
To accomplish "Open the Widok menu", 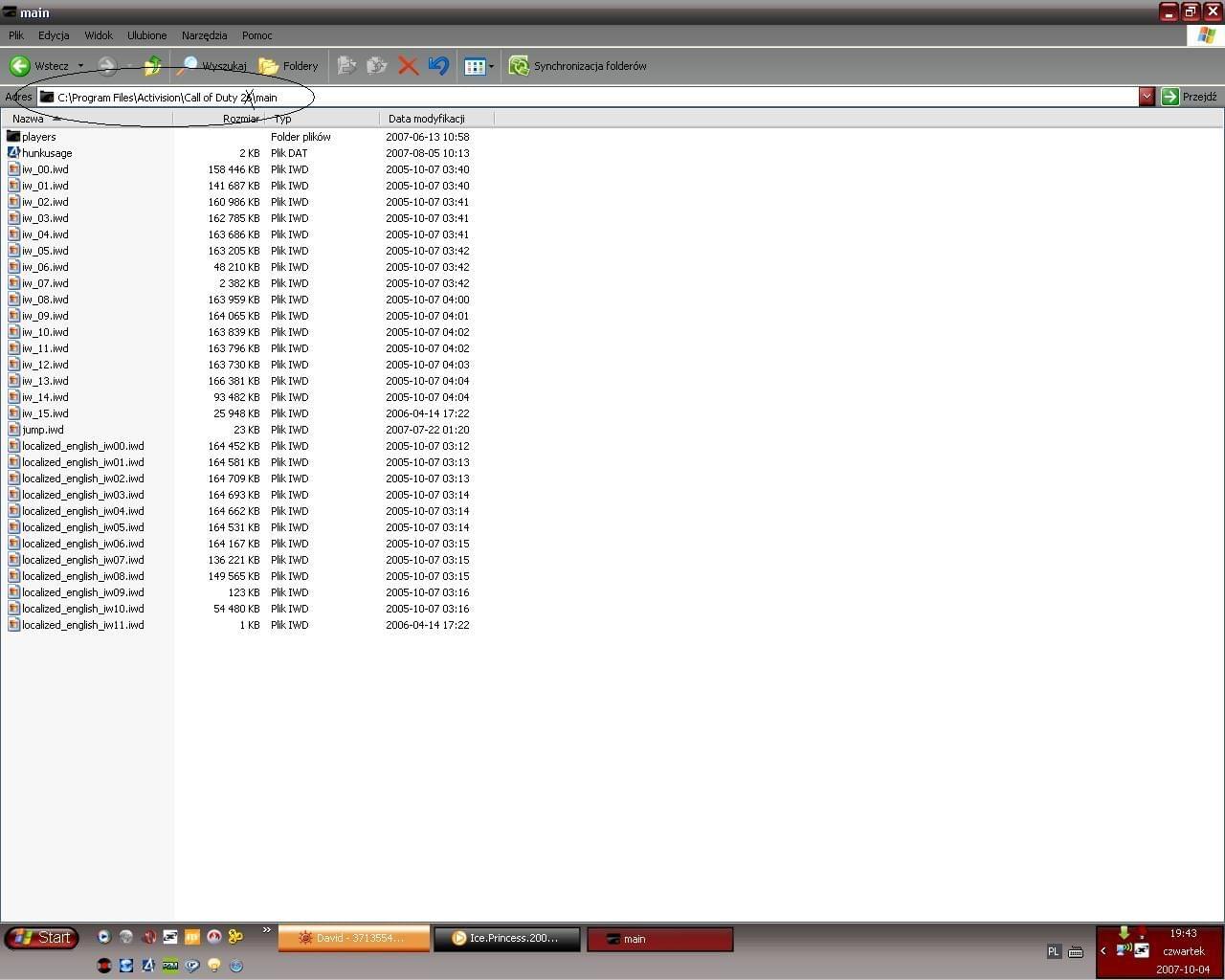I will [99, 35].
